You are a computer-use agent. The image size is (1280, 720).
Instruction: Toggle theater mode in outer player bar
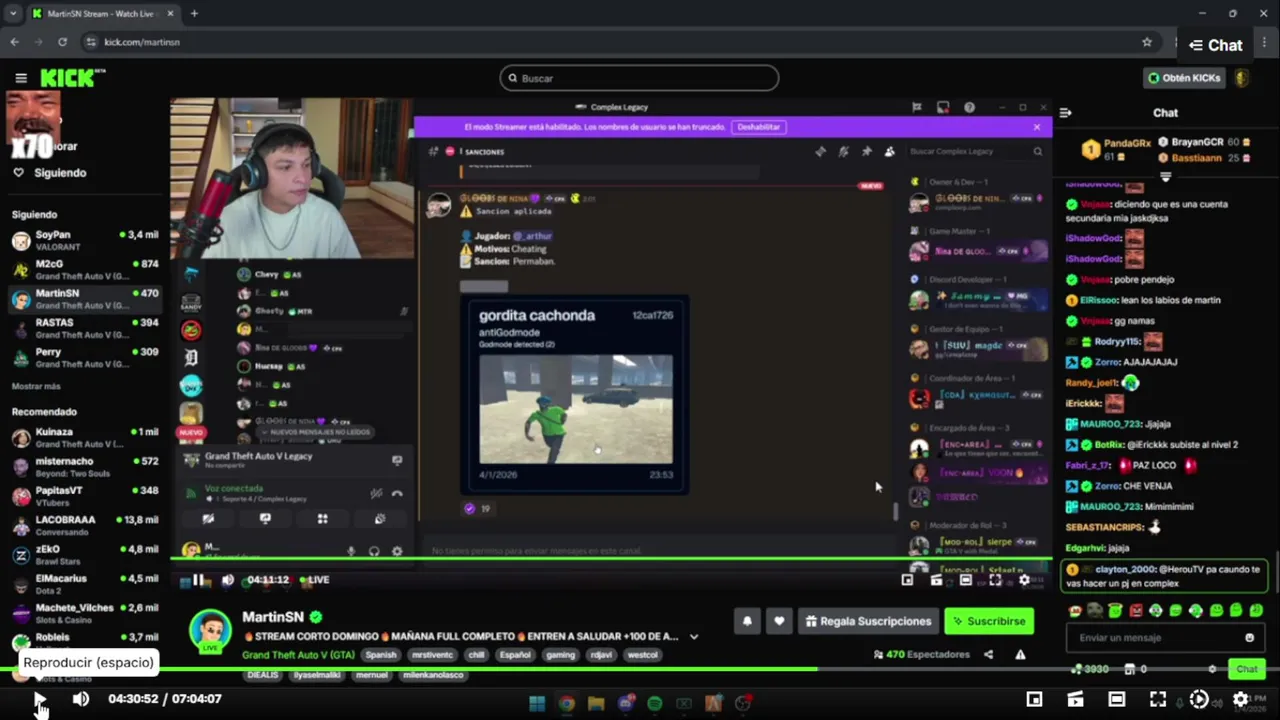[1116, 699]
